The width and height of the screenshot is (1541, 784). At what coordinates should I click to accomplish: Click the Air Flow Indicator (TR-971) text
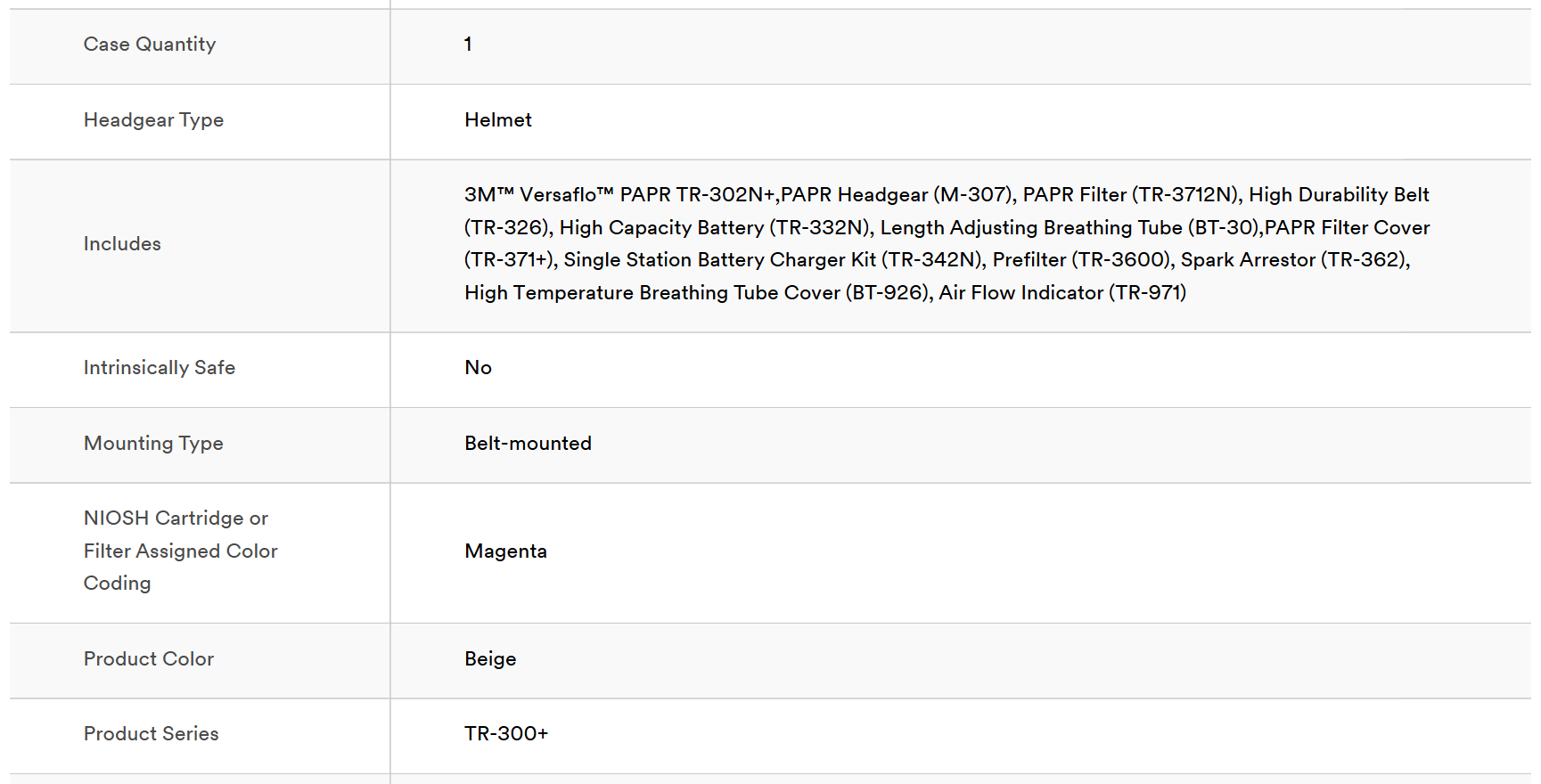click(x=1062, y=292)
